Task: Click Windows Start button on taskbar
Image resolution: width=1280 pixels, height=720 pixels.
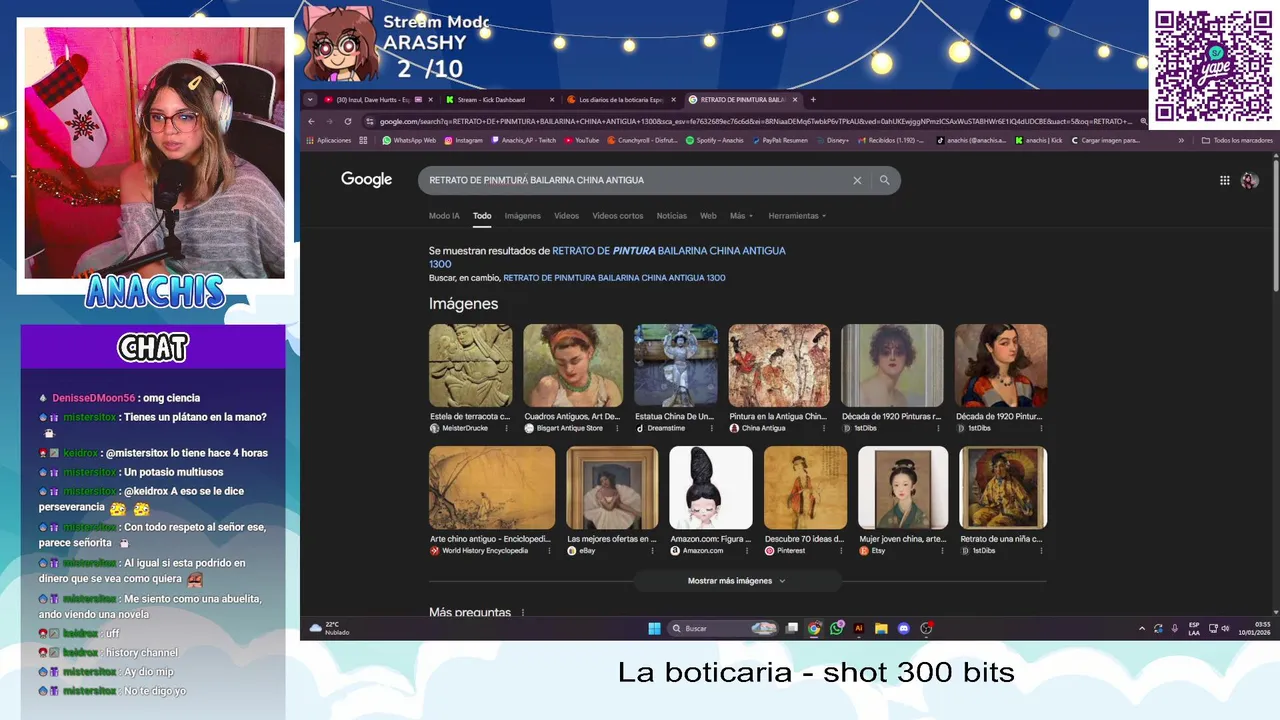Action: pos(654,629)
